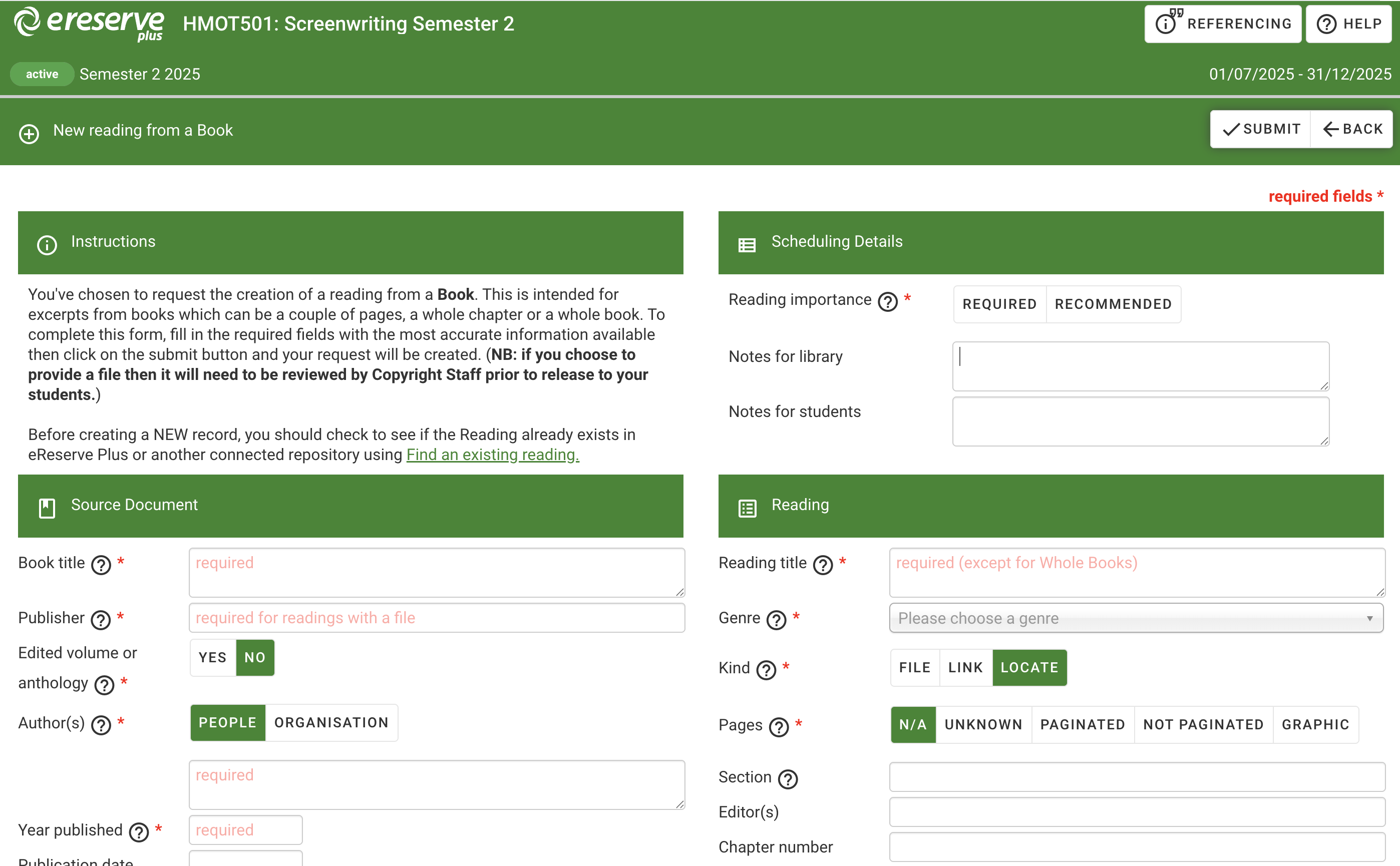
Task: Open the Referencing information panel
Action: pyautogui.click(x=1222, y=24)
